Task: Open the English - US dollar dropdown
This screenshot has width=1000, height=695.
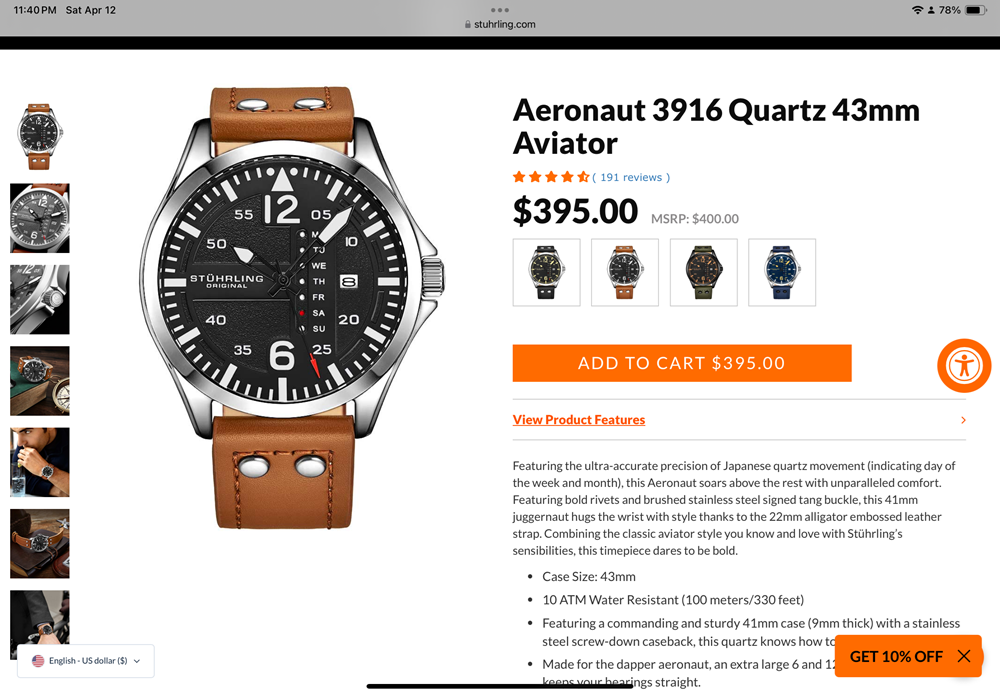Action: click(x=86, y=661)
